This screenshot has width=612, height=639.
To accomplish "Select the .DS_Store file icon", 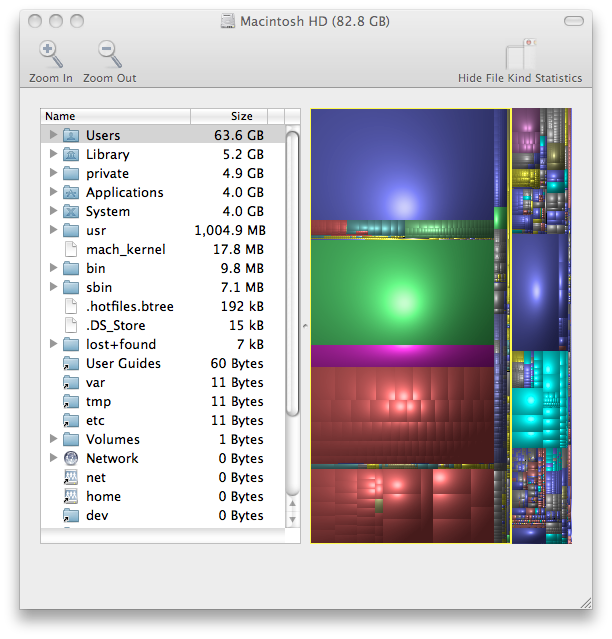I will click(71, 325).
